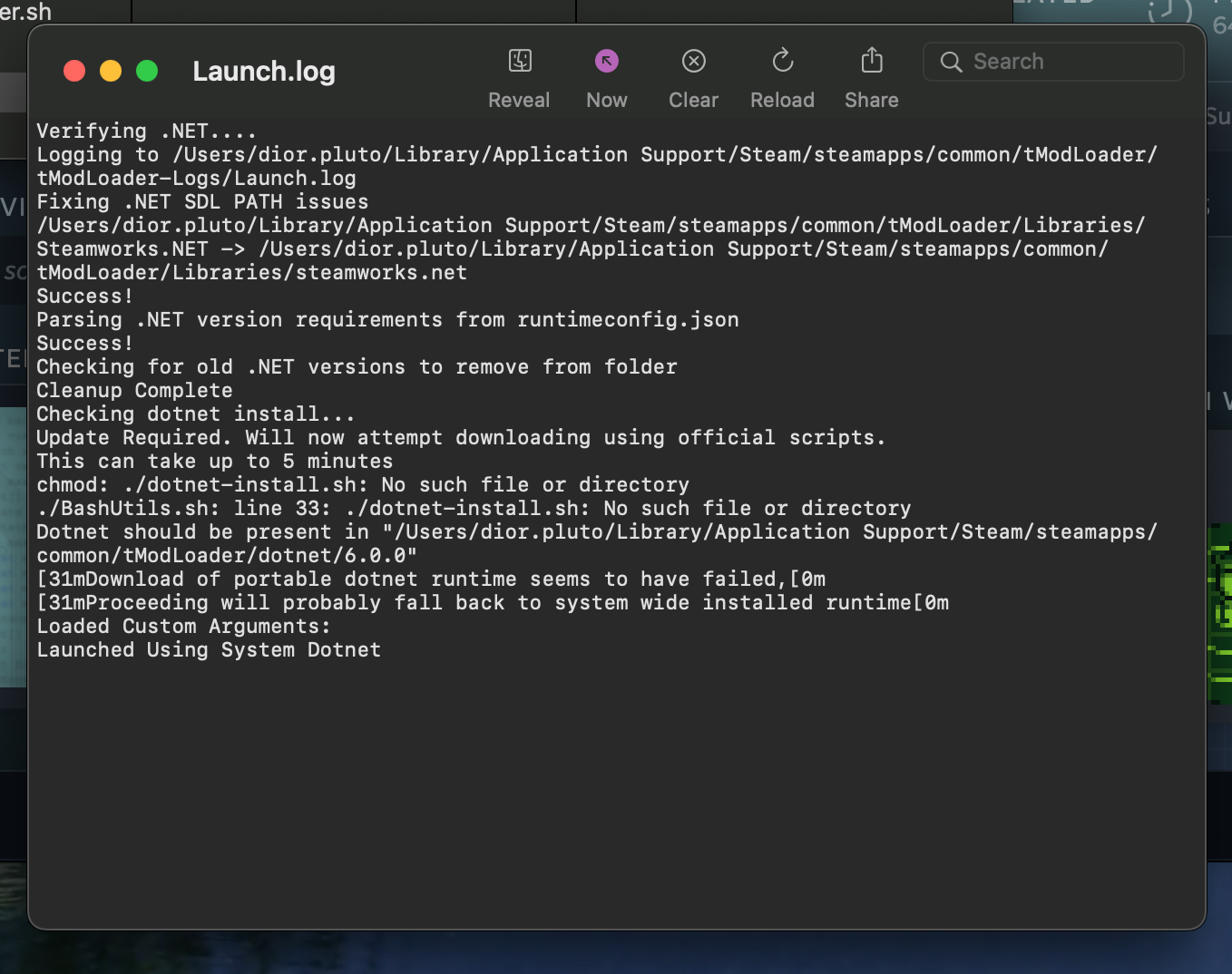Click "Checking dotnet install..." log line
The width and height of the screenshot is (1232, 974).
tap(195, 414)
